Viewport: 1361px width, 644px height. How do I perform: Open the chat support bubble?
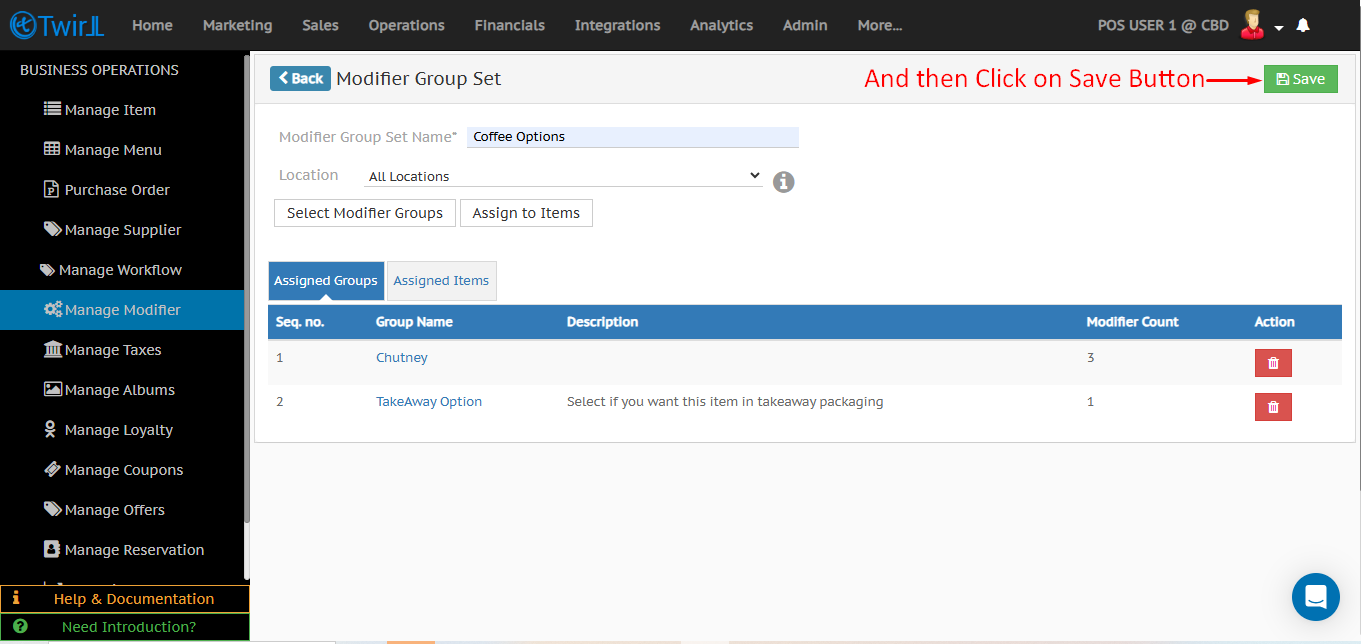(1315, 597)
